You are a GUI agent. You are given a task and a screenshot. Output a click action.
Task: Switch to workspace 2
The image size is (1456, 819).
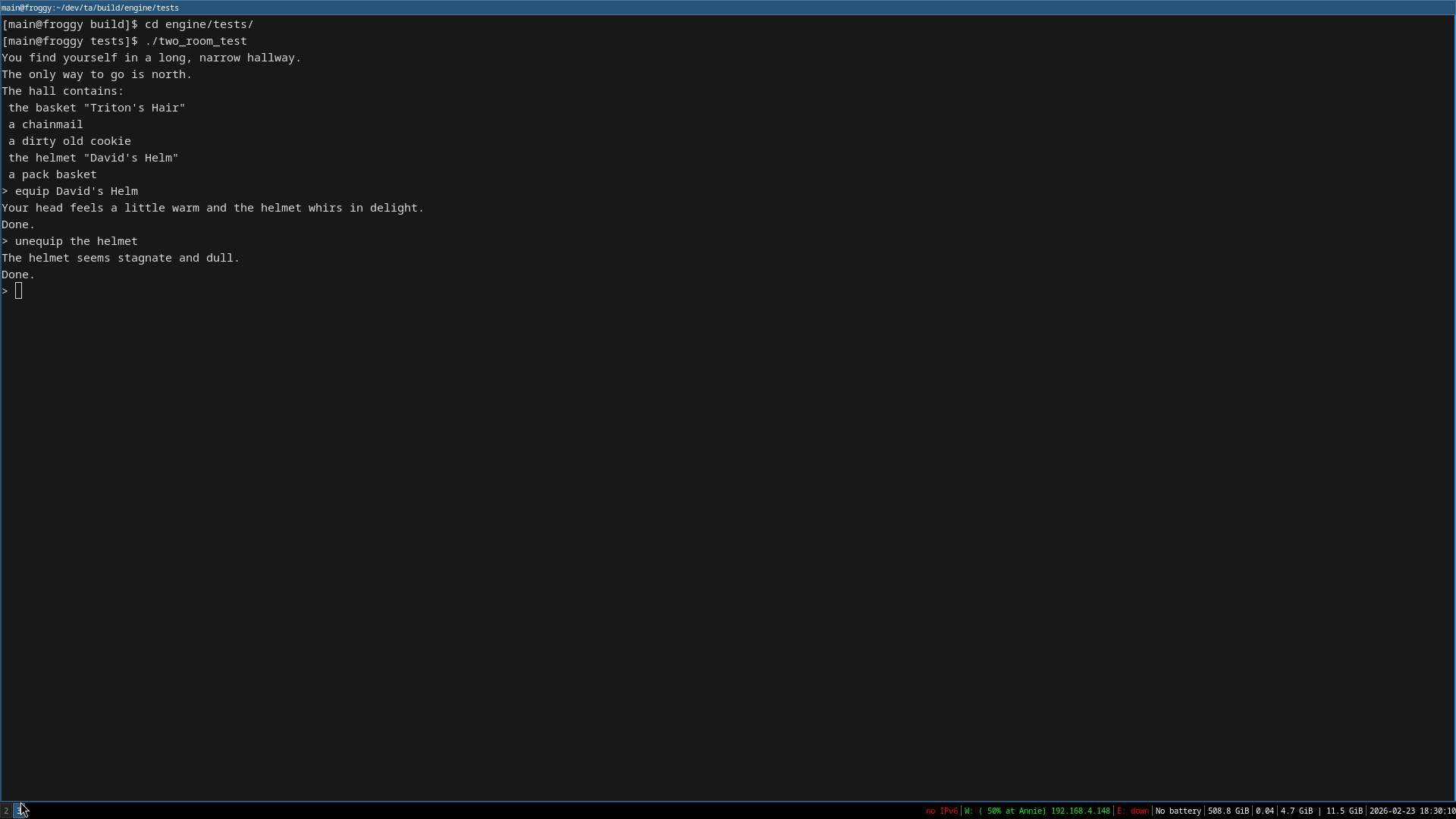[x=6, y=811]
